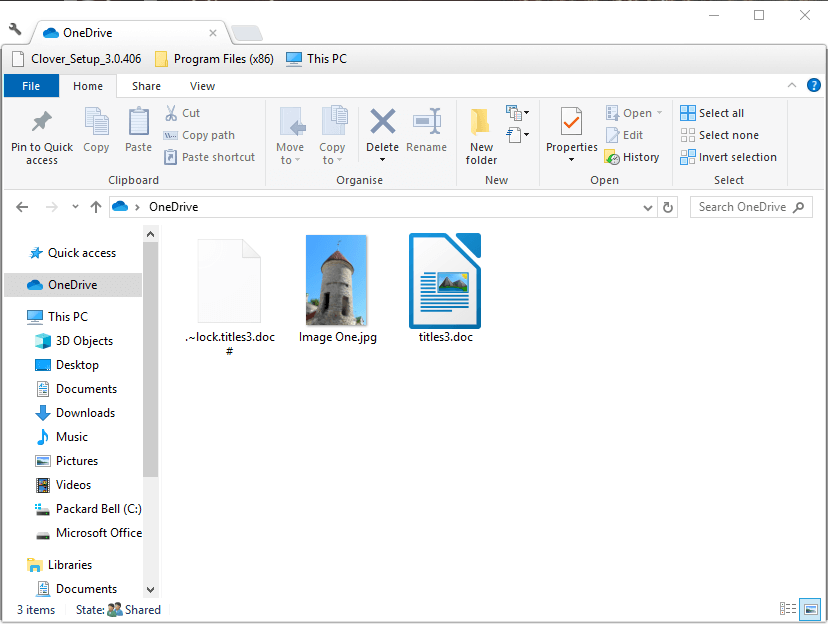Switch to the Home ribbon tab
Screen dimensions: 828x624
tap(88, 86)
